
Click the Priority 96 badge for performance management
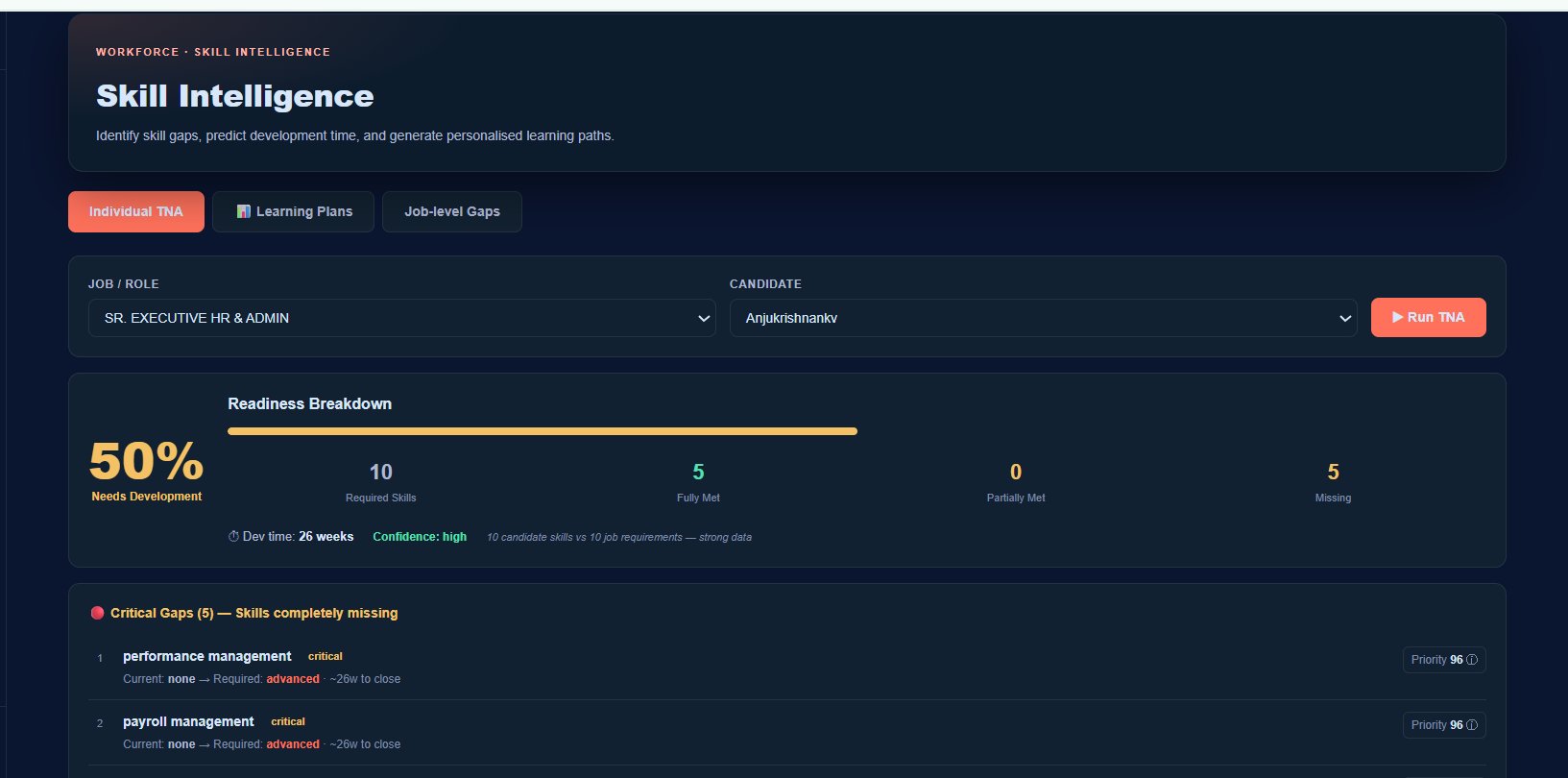tap(1444, 660)
